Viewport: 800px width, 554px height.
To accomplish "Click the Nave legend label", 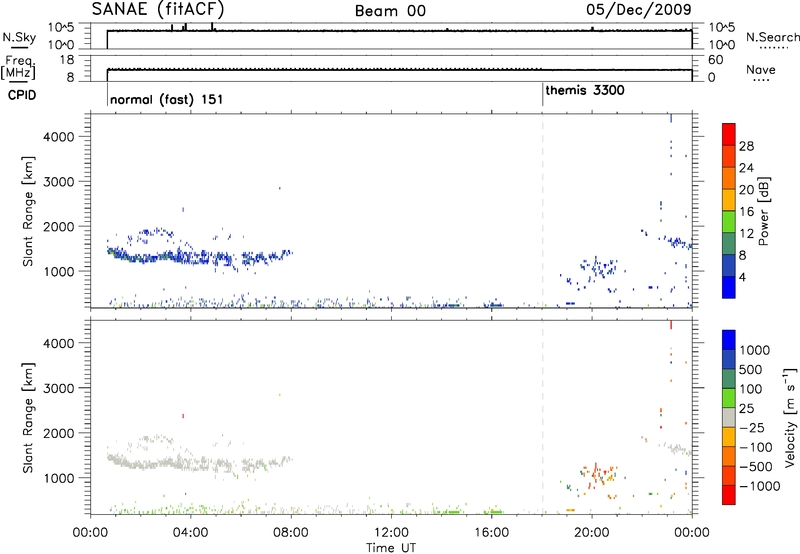I will [761, 69].
